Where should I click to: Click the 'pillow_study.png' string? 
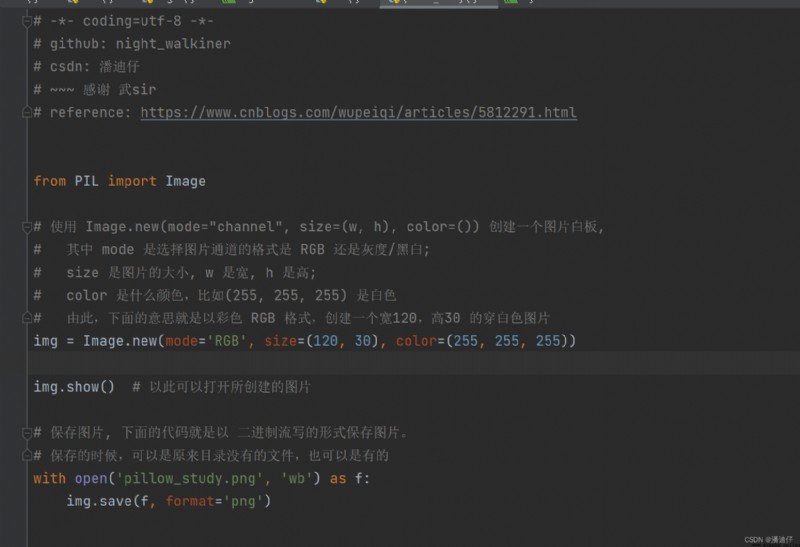189,479
